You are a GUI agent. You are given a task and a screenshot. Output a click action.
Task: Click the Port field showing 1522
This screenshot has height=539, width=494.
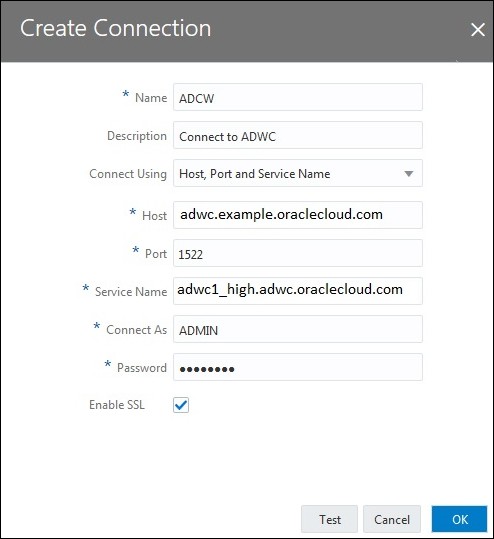tap(298, 253)
